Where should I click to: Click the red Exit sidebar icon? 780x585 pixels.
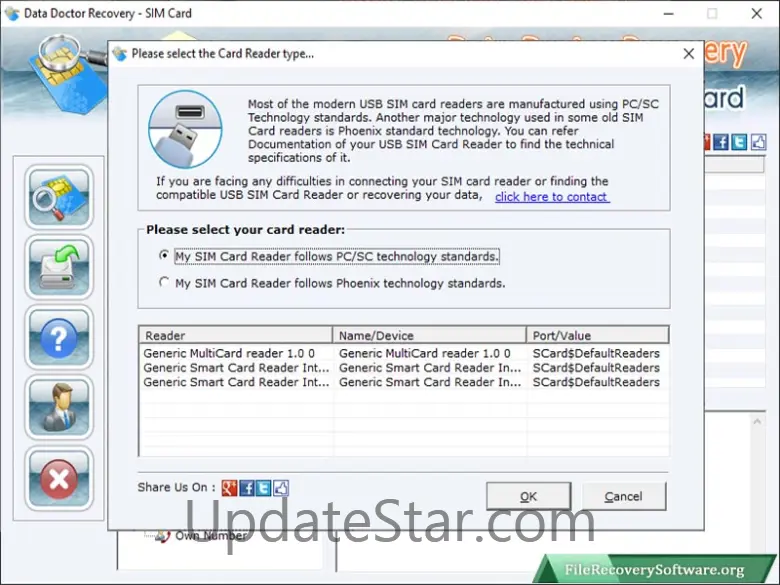59,479
